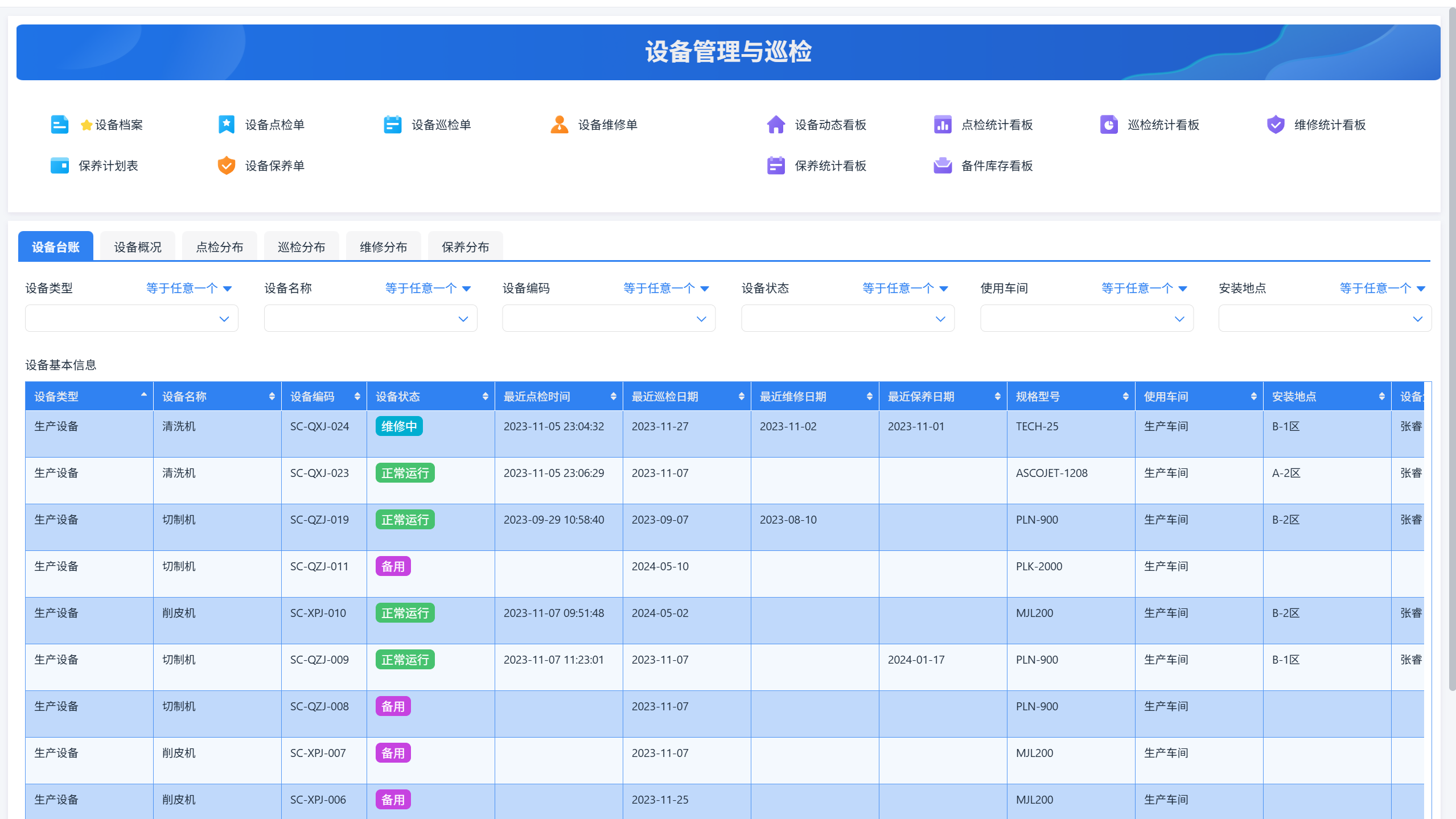Switch to the 设备概况 tab
The image size is (1456, 819).
[x=138, y=247]
